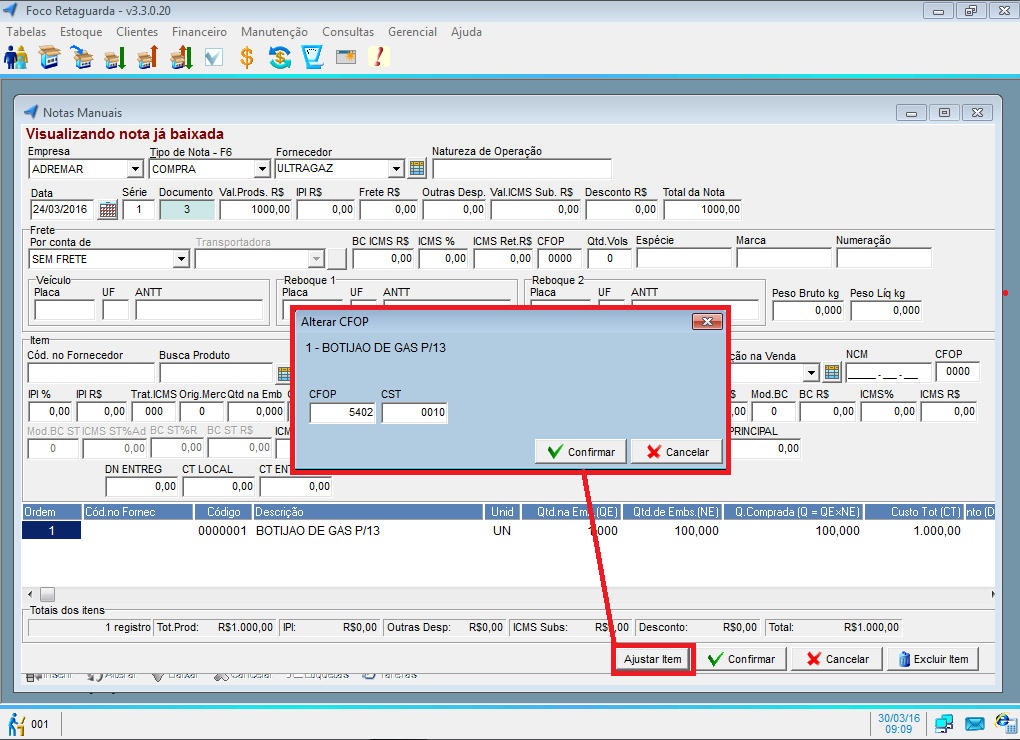Click the Desconto R$ field
Viewport: 1020px width, 740px height.
click(x=622, y=209)
